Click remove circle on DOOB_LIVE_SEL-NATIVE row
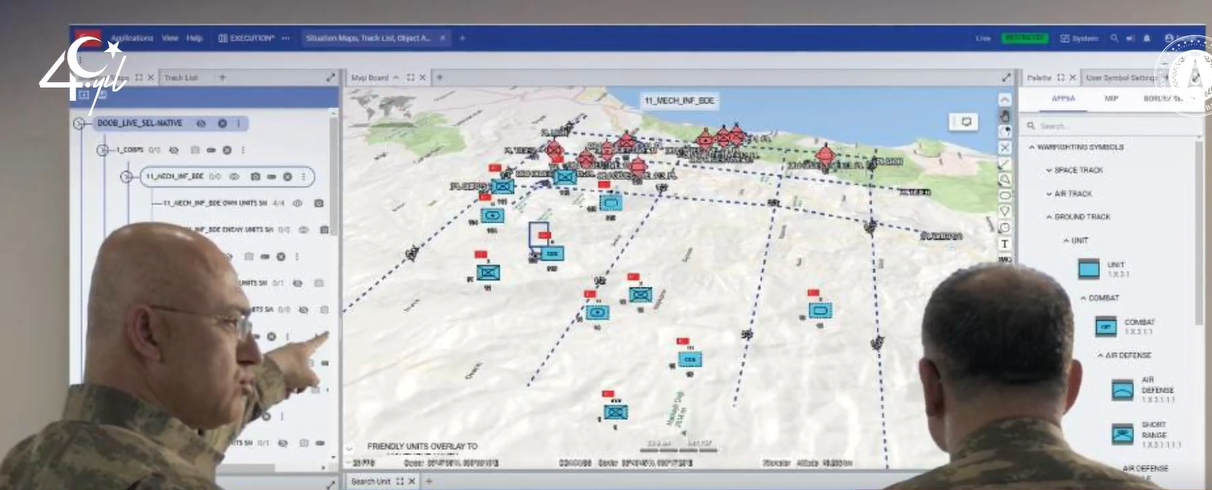This screenshot has width=1212, height=490. point(222,123)
